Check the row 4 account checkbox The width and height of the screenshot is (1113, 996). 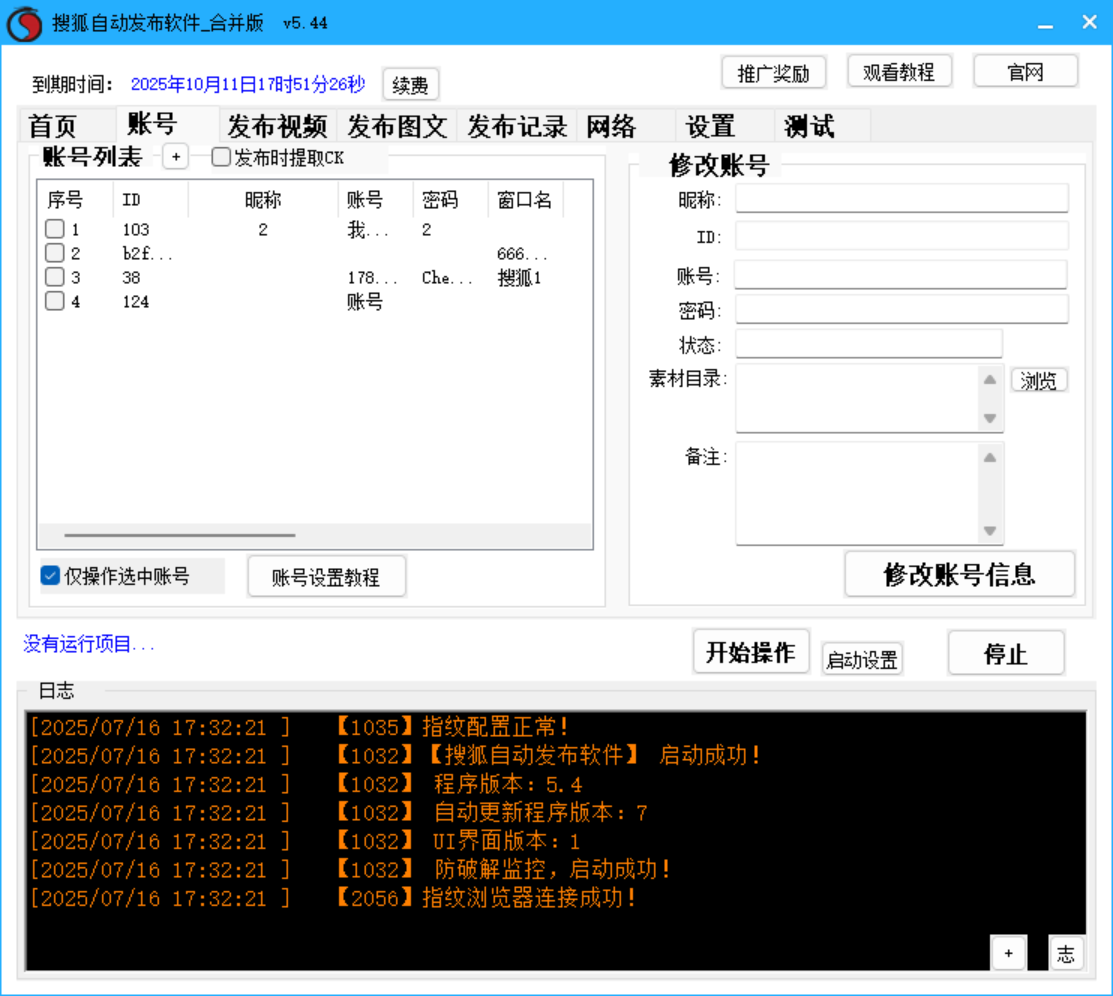[x=55, y=301]
